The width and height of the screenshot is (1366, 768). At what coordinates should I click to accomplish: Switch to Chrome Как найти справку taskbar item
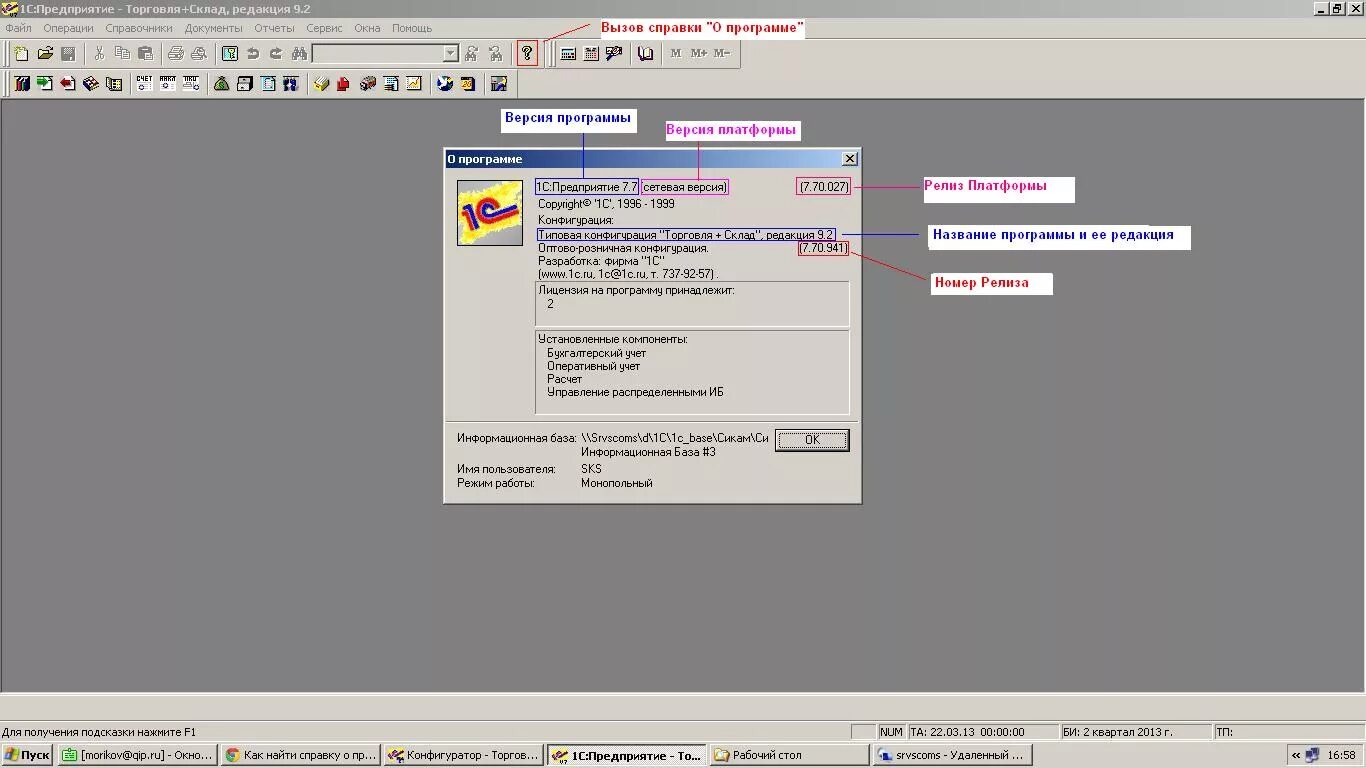[x=300, y=756]
